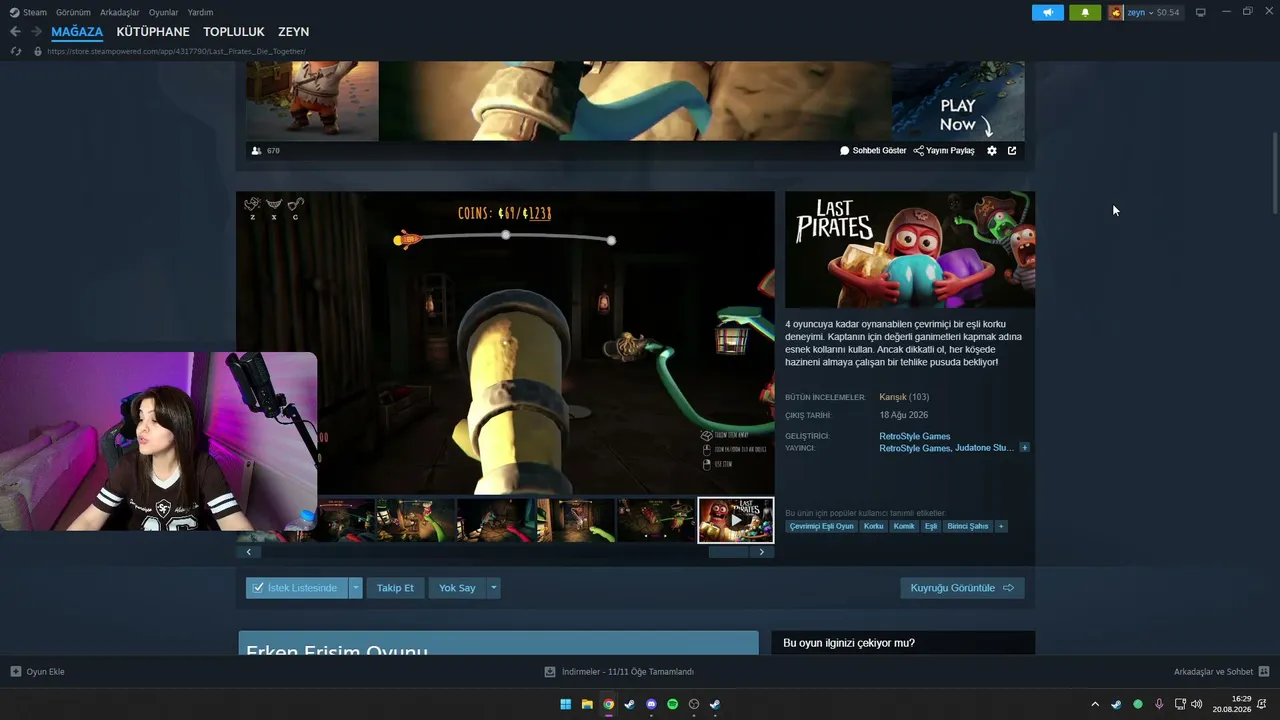
Task: Click Yayını Paylaş share button
Action: coord(944,151)
